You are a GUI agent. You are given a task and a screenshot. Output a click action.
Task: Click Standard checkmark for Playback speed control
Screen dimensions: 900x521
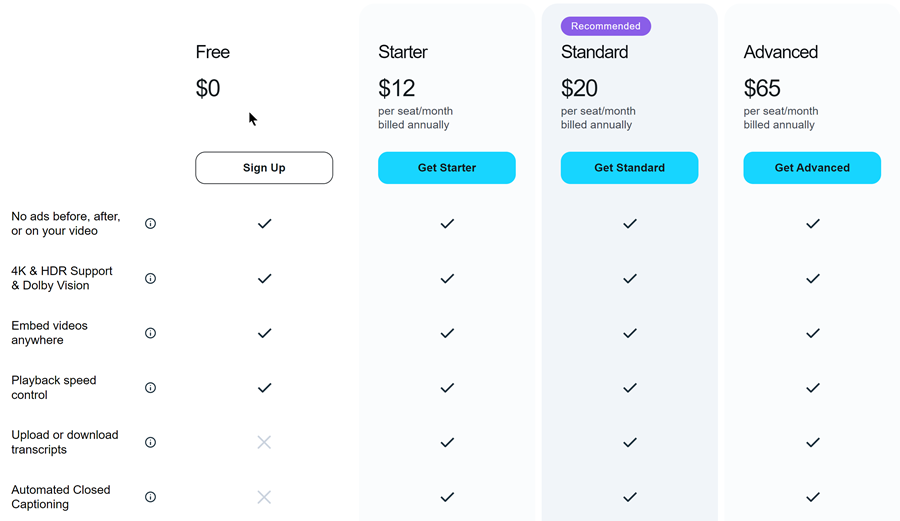tap(630, 388)
